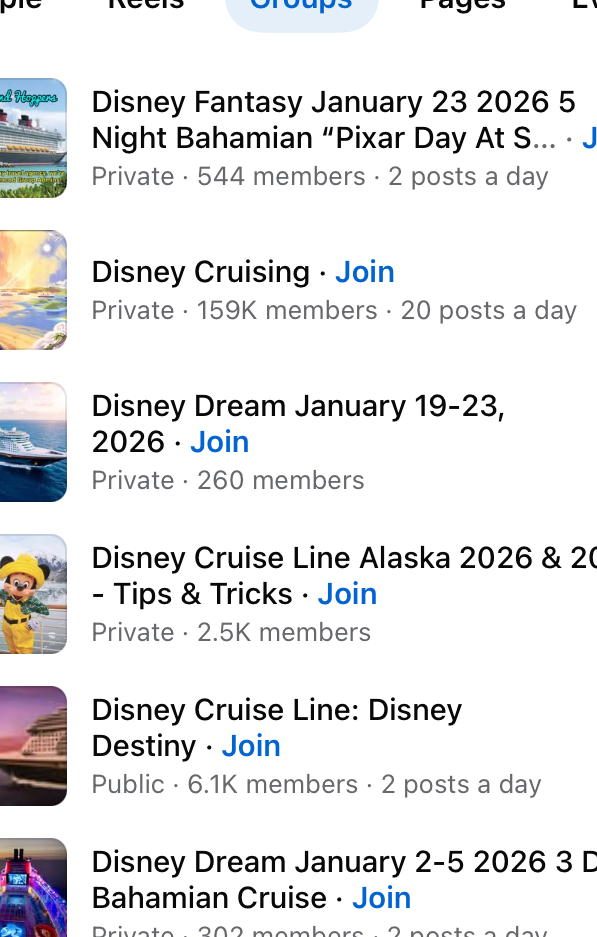597x937 pixels.
Task: Switch to the Reels tab
Action: point(145,6)
